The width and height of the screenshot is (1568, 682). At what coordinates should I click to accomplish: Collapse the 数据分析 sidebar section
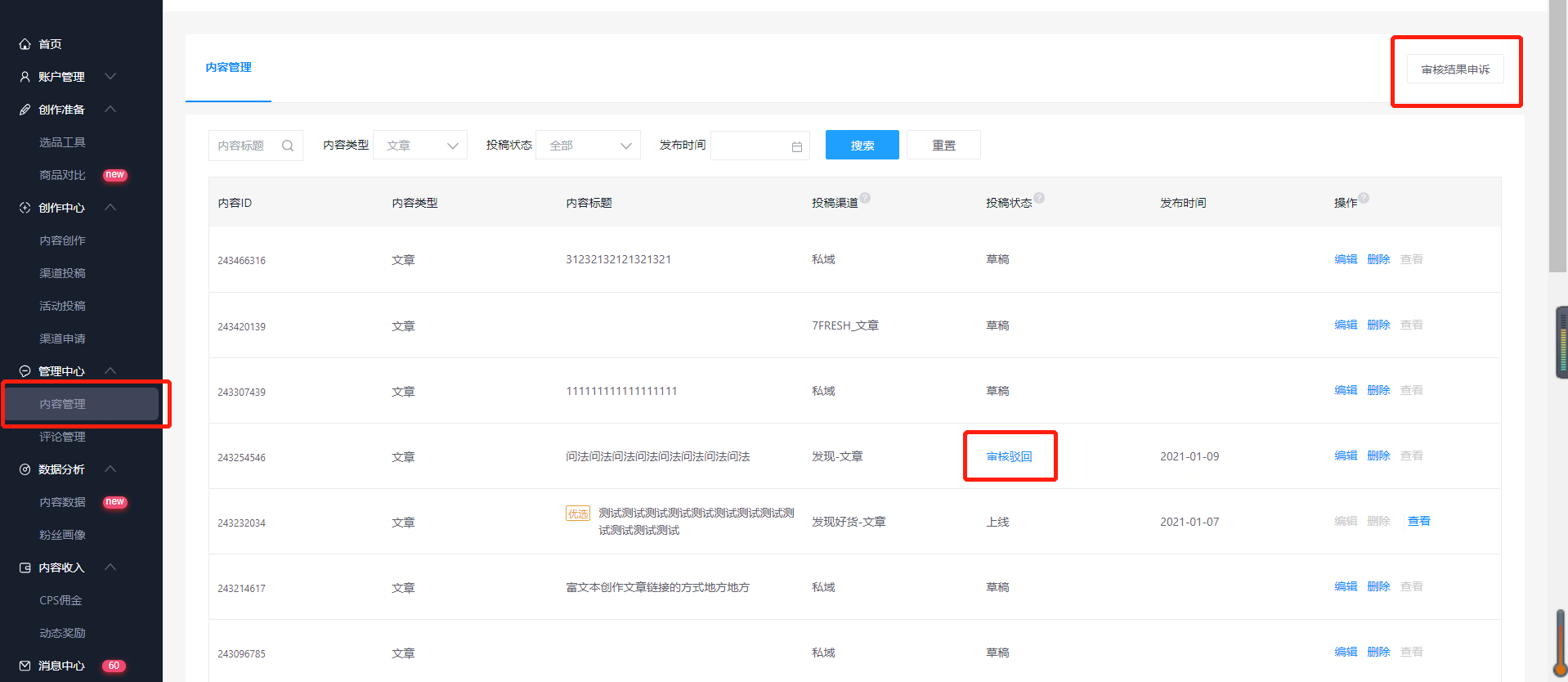click(110, 469)
